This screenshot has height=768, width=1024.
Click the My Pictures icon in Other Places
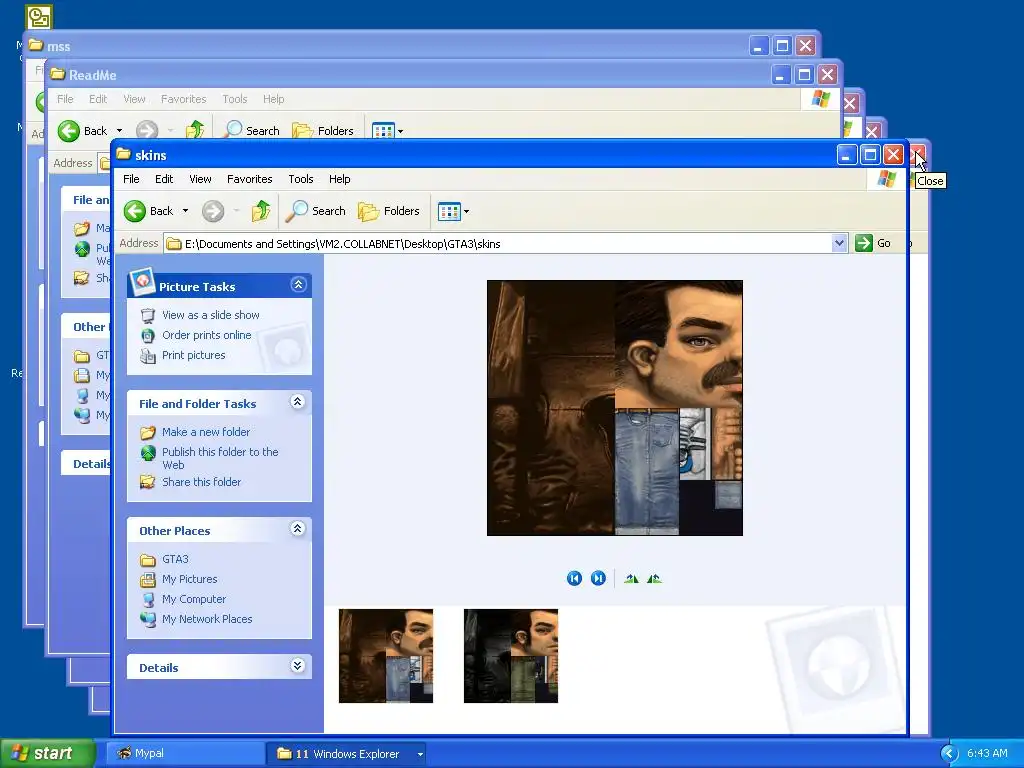(148, 580)
